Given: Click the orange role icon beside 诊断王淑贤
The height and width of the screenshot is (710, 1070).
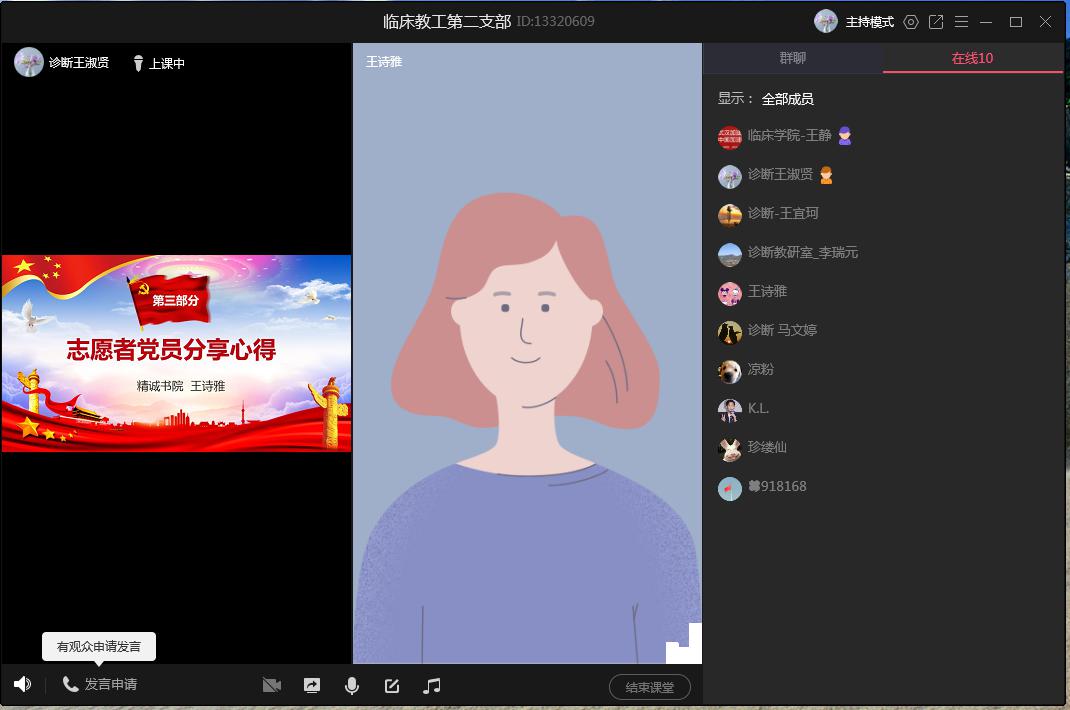Looking at the screenshot, I should click(x=826, y=175).
